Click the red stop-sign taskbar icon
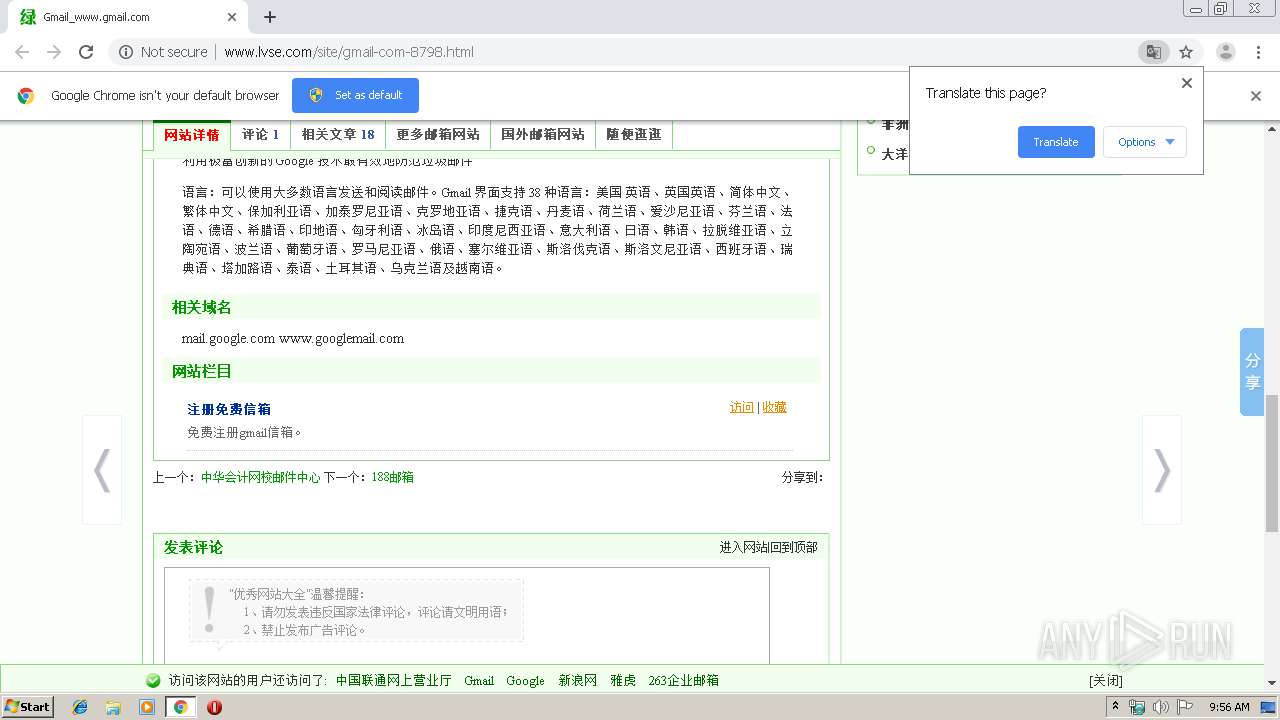1280x720 pixels. (x=214, y=707)
